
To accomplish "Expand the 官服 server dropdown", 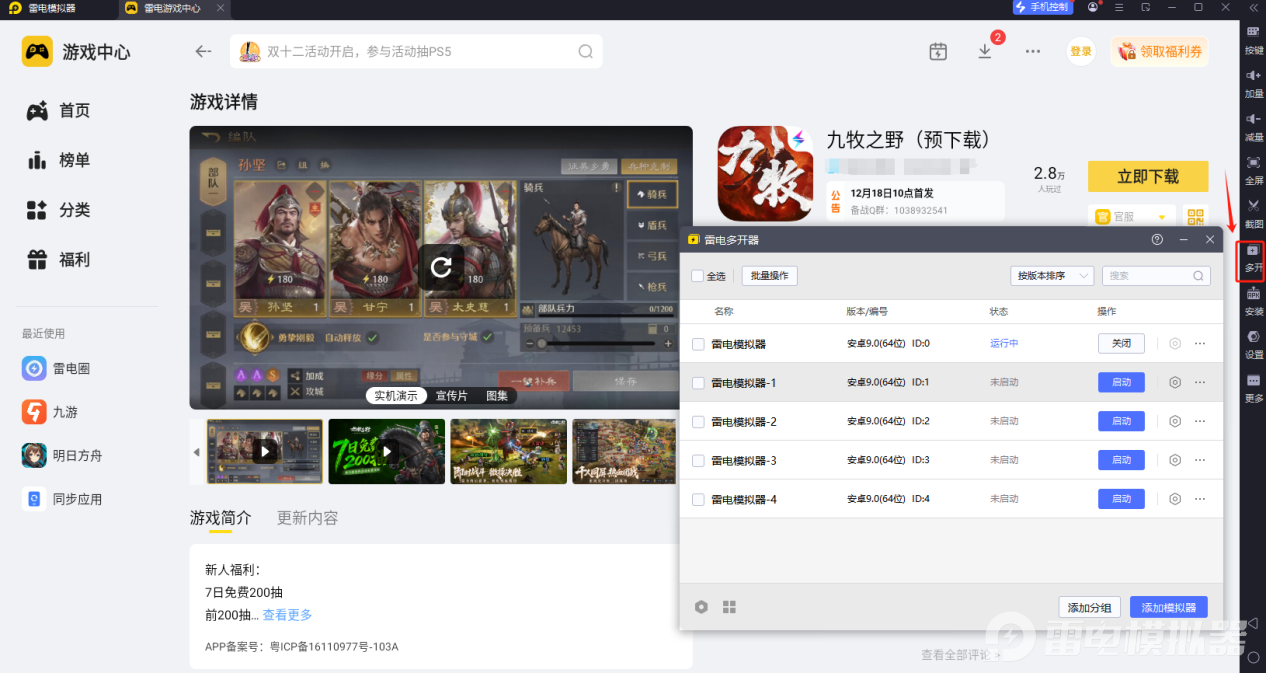I will [1133, 216].
